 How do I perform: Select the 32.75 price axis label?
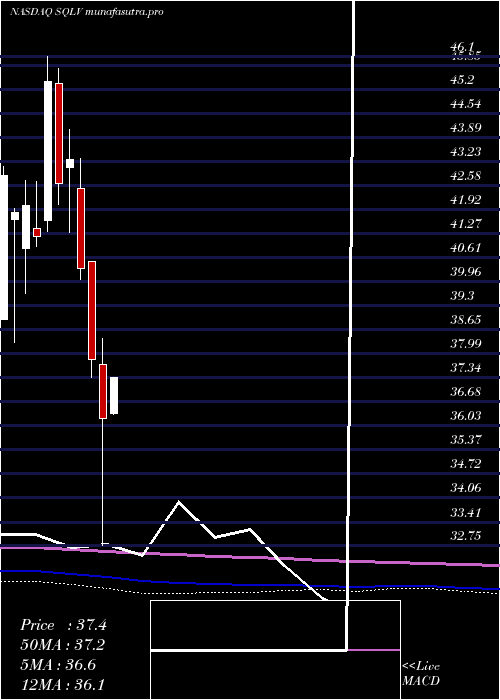[x=466, y=536]
